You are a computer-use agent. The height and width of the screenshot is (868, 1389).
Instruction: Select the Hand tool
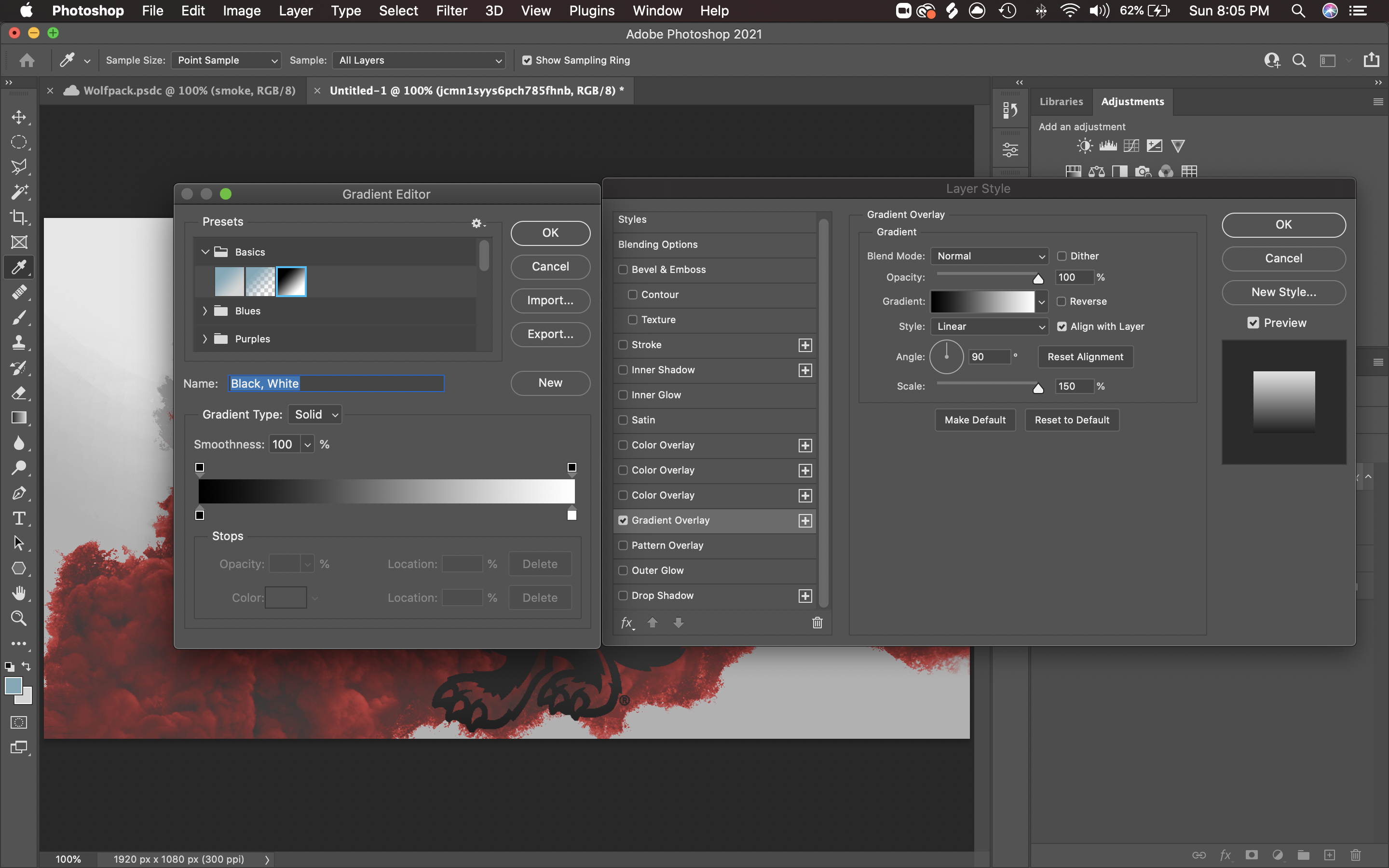coord(19,593)
